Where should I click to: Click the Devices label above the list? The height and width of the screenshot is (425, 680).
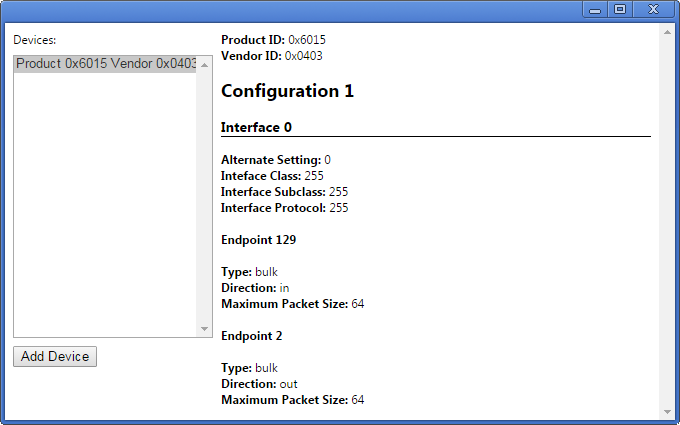point(35,40)
